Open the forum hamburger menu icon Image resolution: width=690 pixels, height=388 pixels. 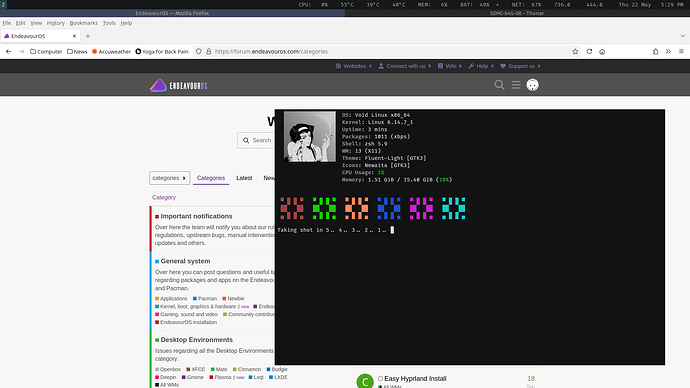click(x=516, y=85)
